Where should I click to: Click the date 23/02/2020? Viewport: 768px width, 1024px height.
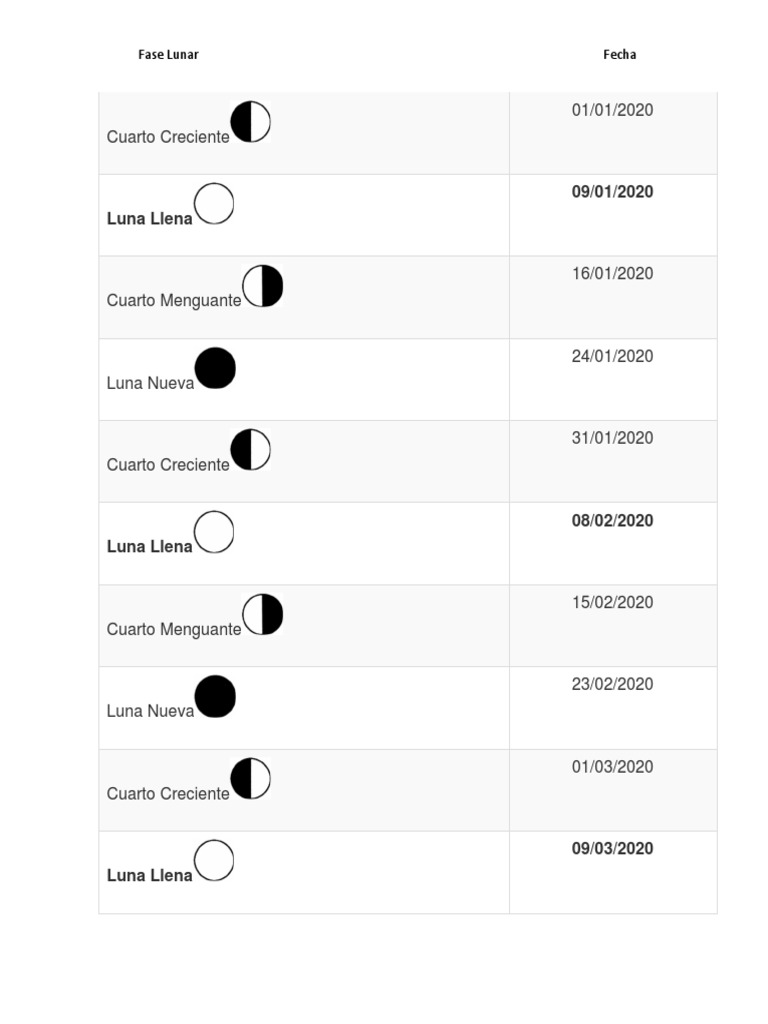(612, 684)
